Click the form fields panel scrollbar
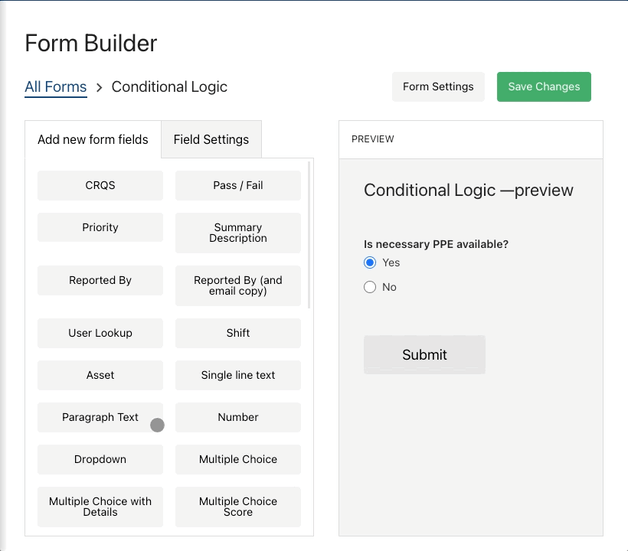This screenshot has width=628, height=551. (309, 235)
